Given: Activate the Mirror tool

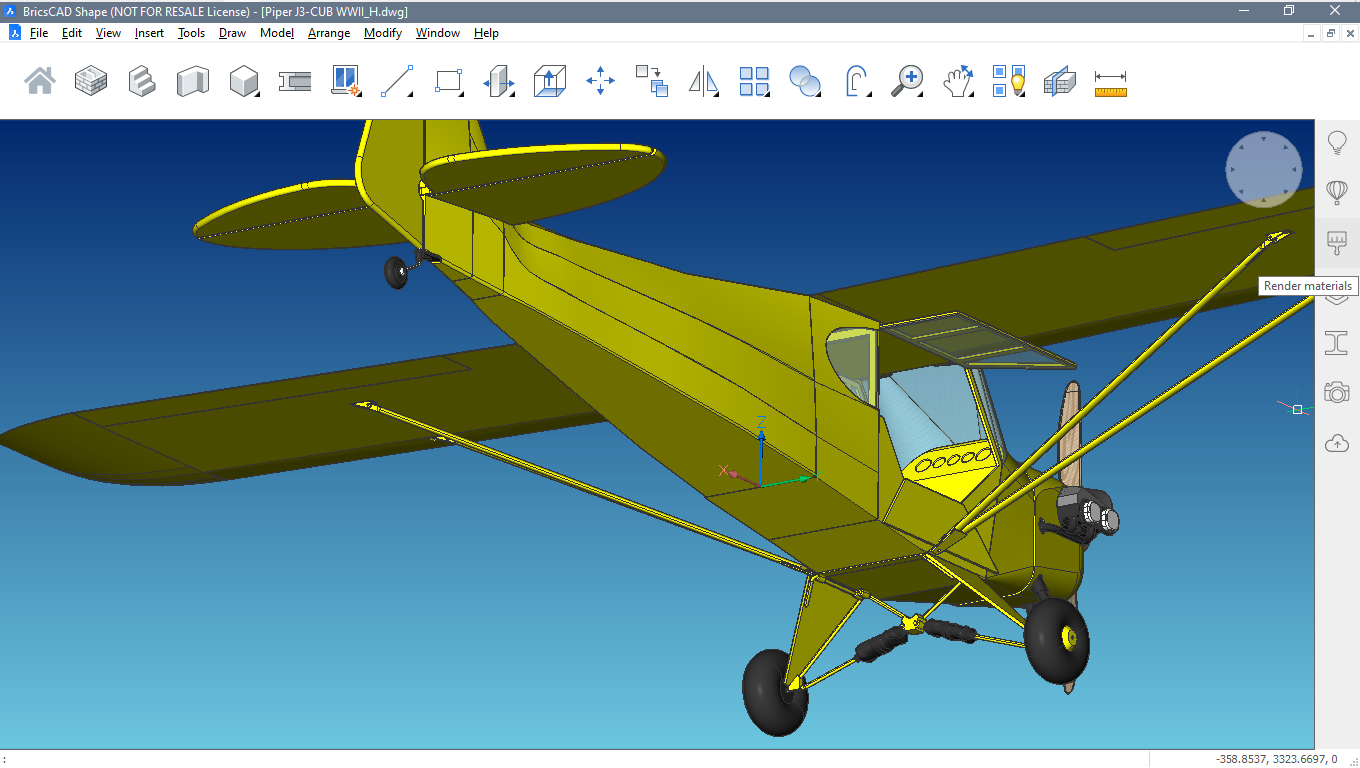Looking at the screenshot, I should [x=704, y=81].
